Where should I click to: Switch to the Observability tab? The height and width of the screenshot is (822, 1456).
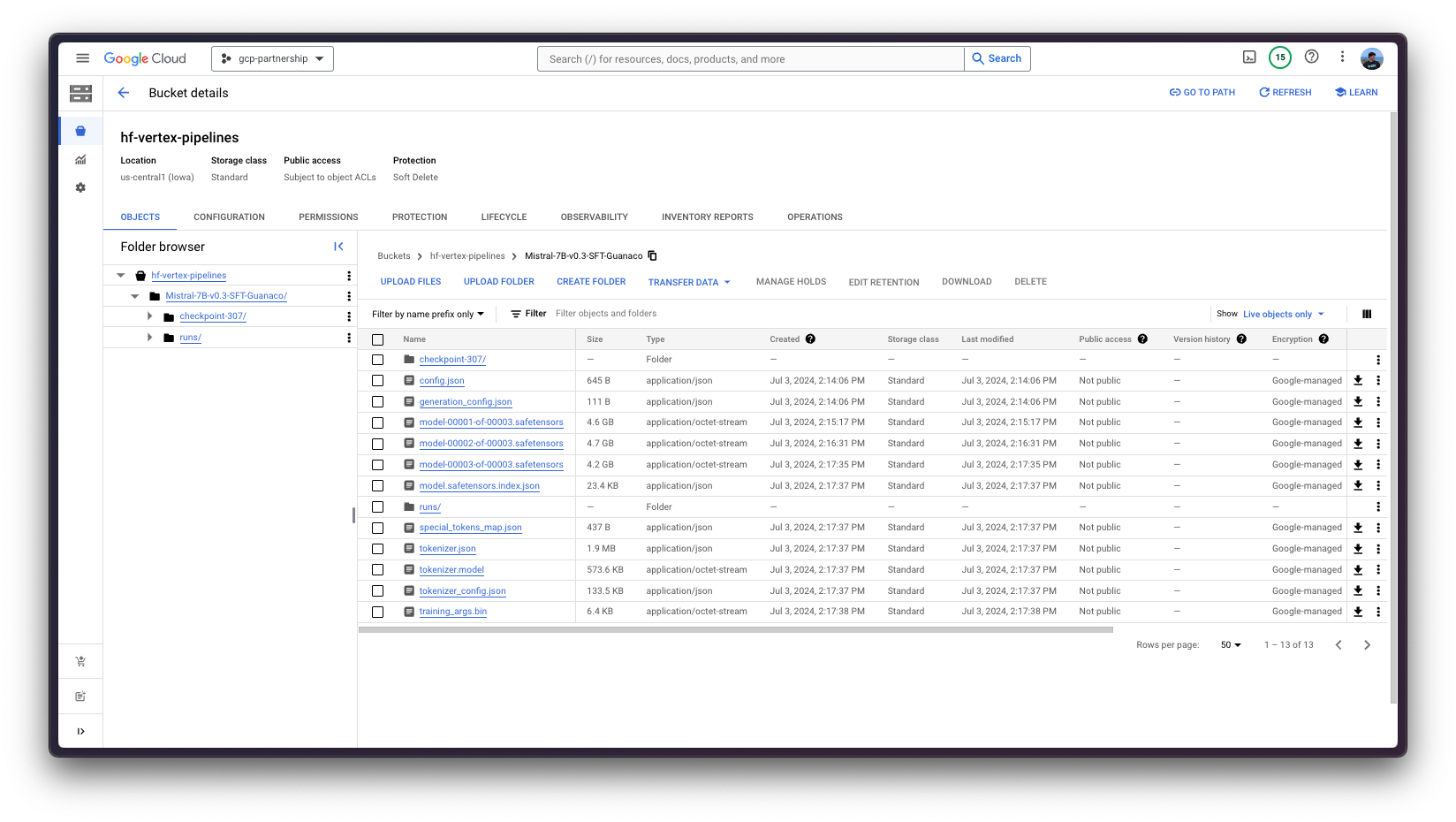(x=595, y=217)
